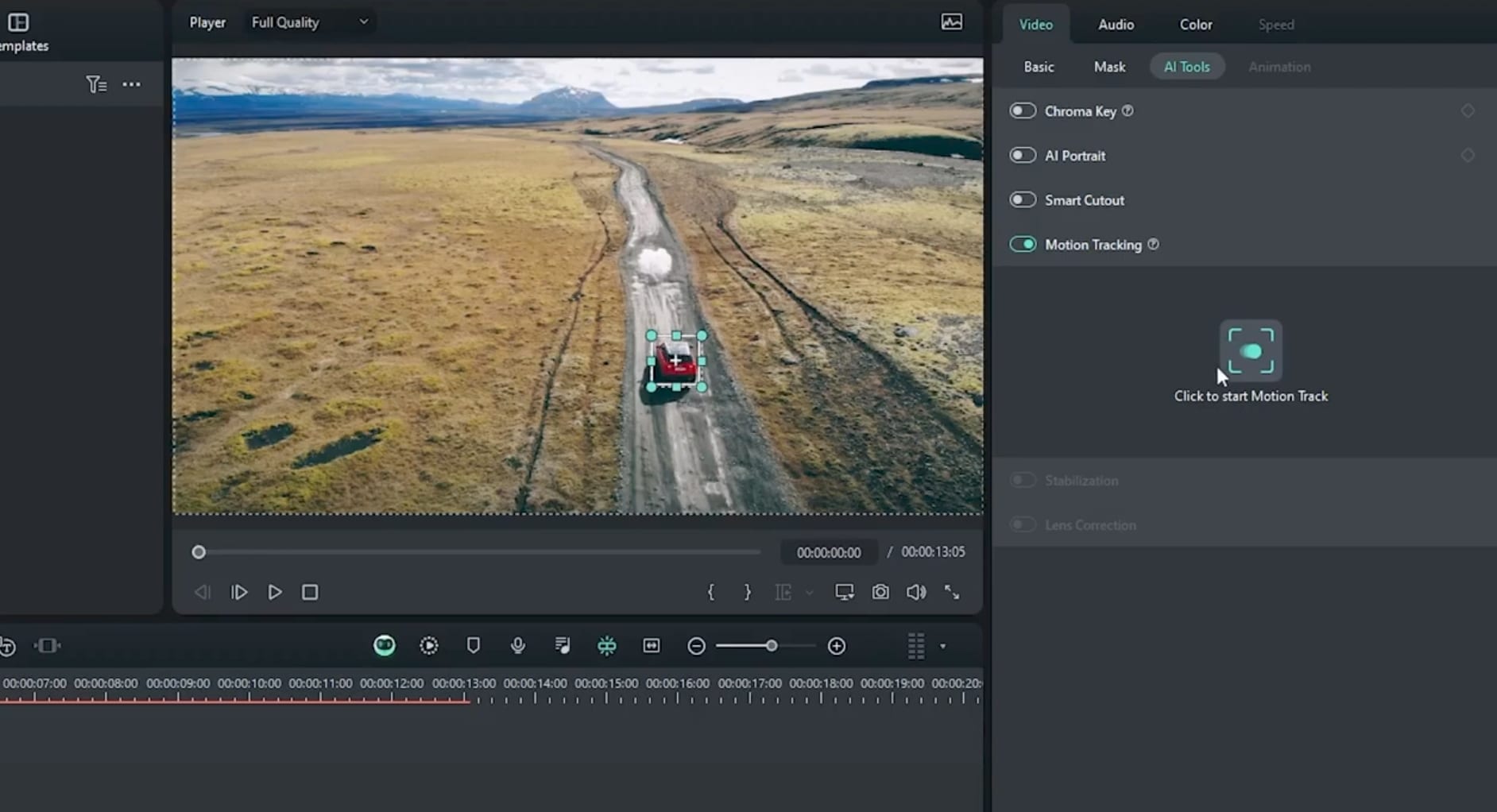
Task: Open the Animation sub-tab
Action: [x=1279, y=67]
